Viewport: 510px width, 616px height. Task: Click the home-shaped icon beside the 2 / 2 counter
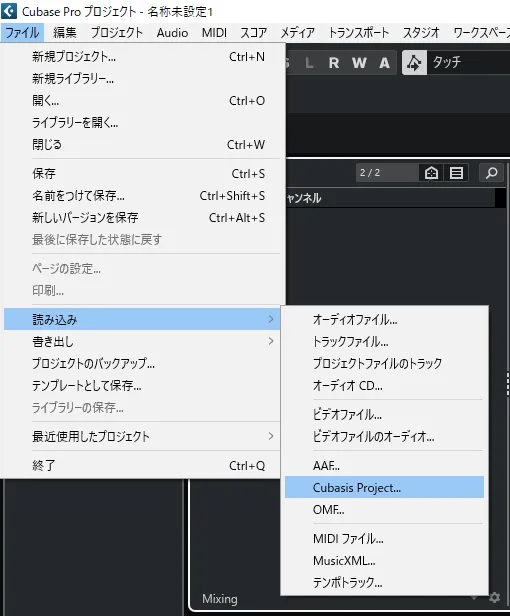tap(431, 172)
